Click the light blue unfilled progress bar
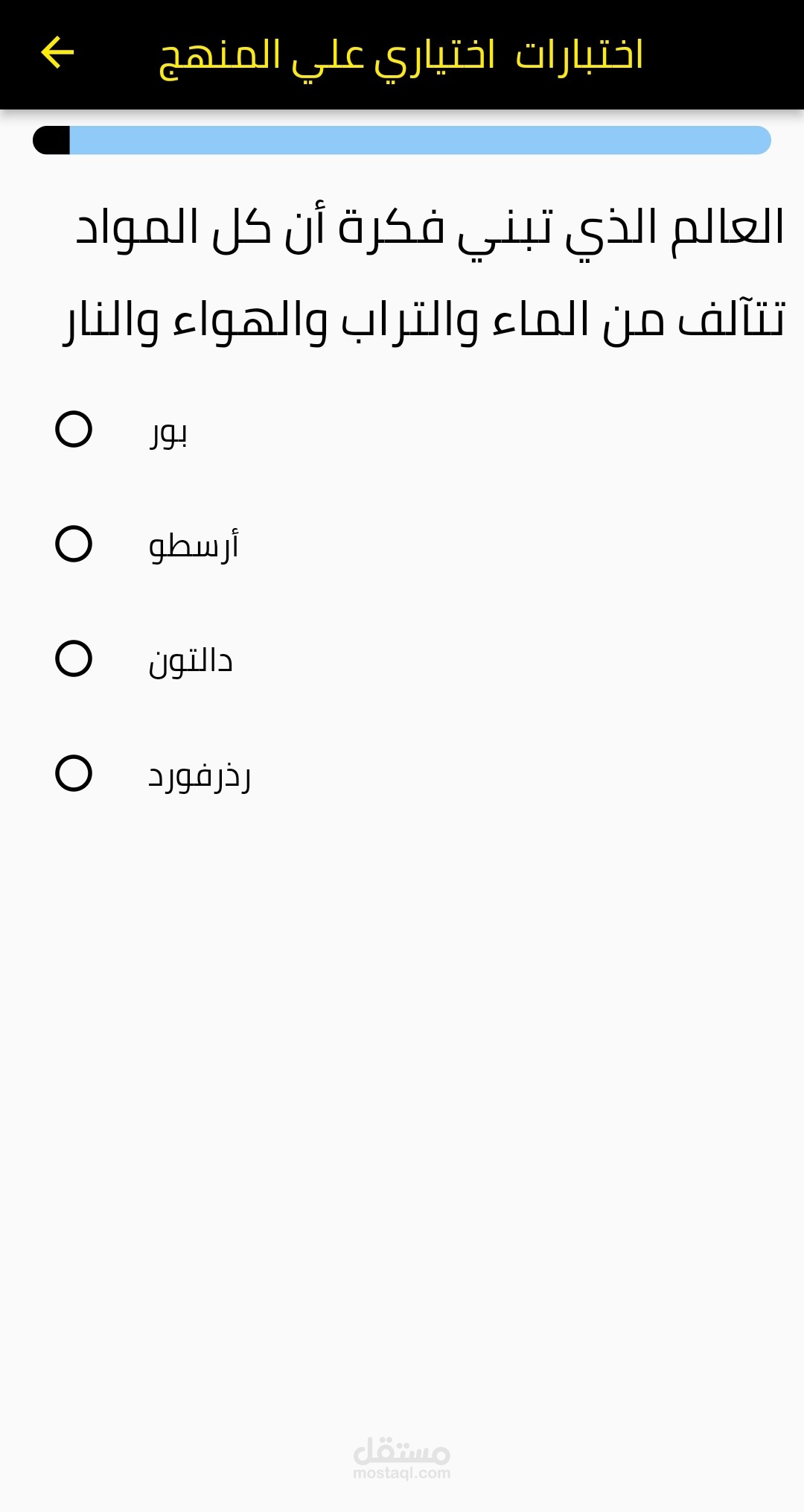Image resolution: width=804 pixels, height=1512 pixels. pos(419,140)
